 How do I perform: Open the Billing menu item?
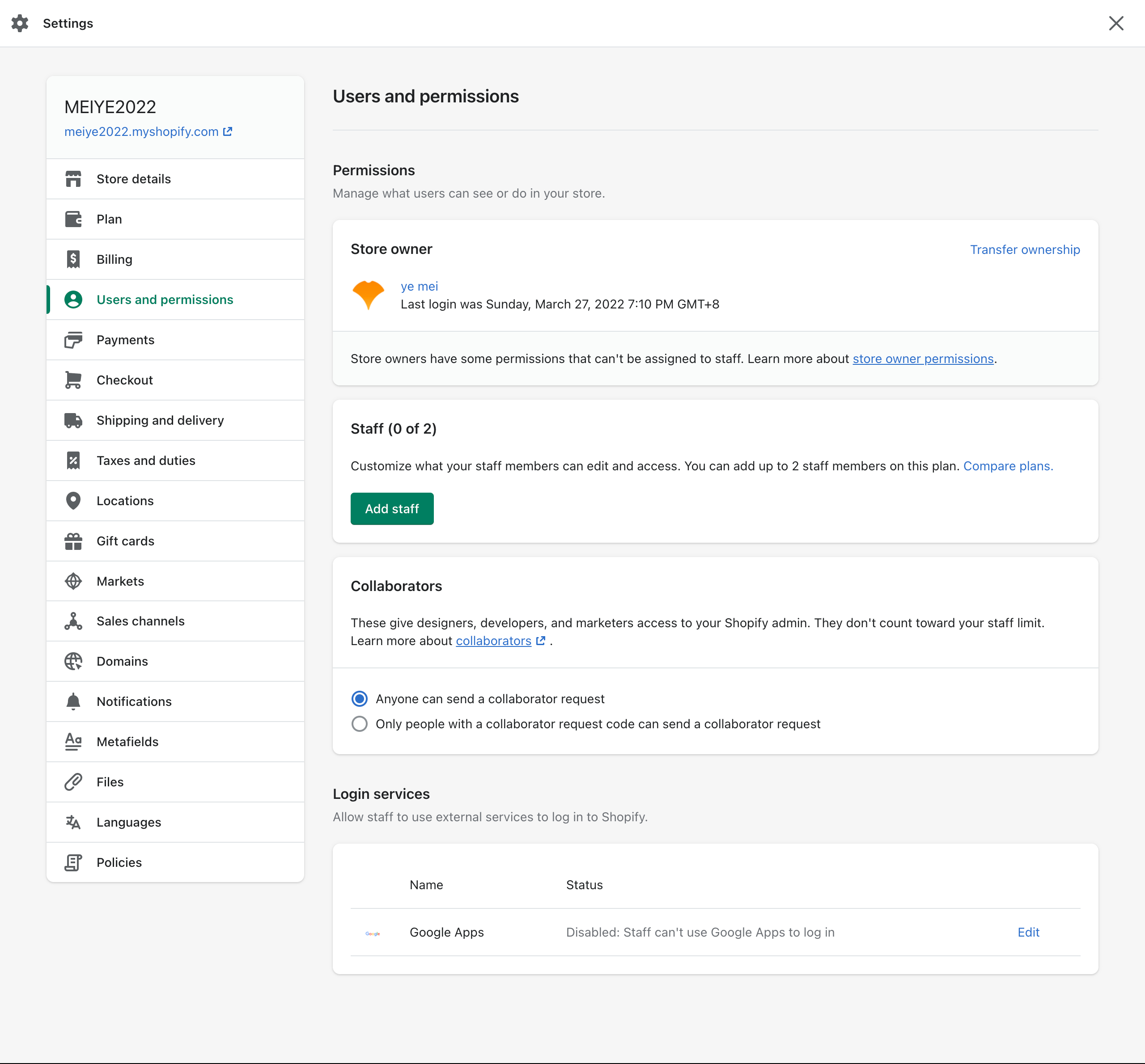175,260
